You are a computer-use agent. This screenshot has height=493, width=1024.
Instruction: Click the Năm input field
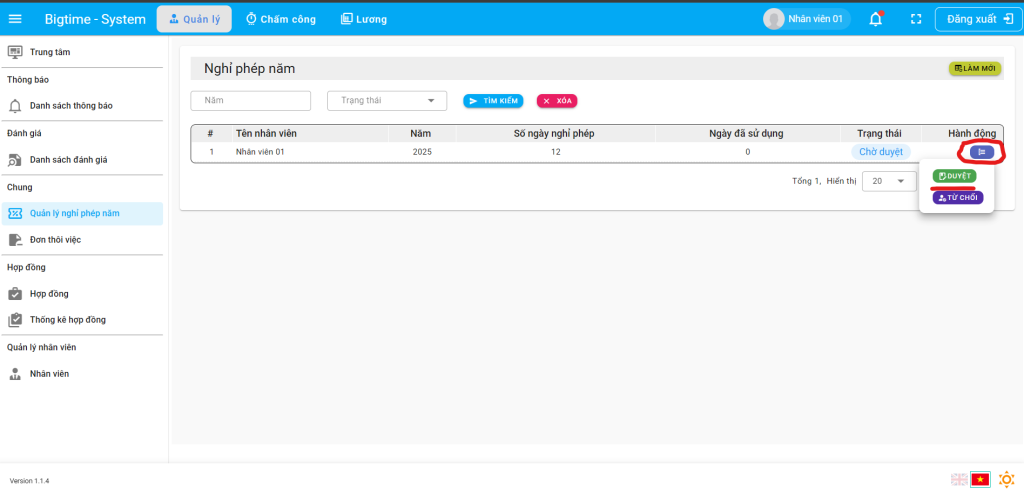pyautogui.click(x=251, y=100)
